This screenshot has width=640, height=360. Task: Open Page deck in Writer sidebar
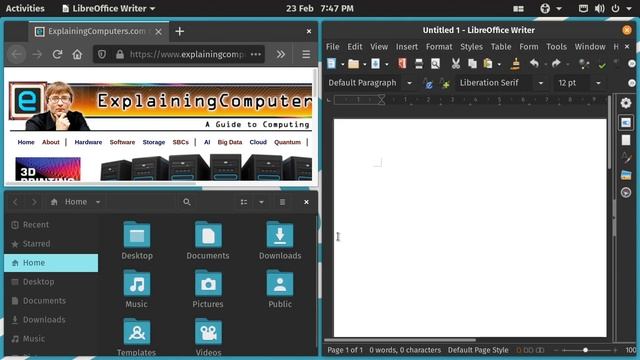click(x=626, y=140)
